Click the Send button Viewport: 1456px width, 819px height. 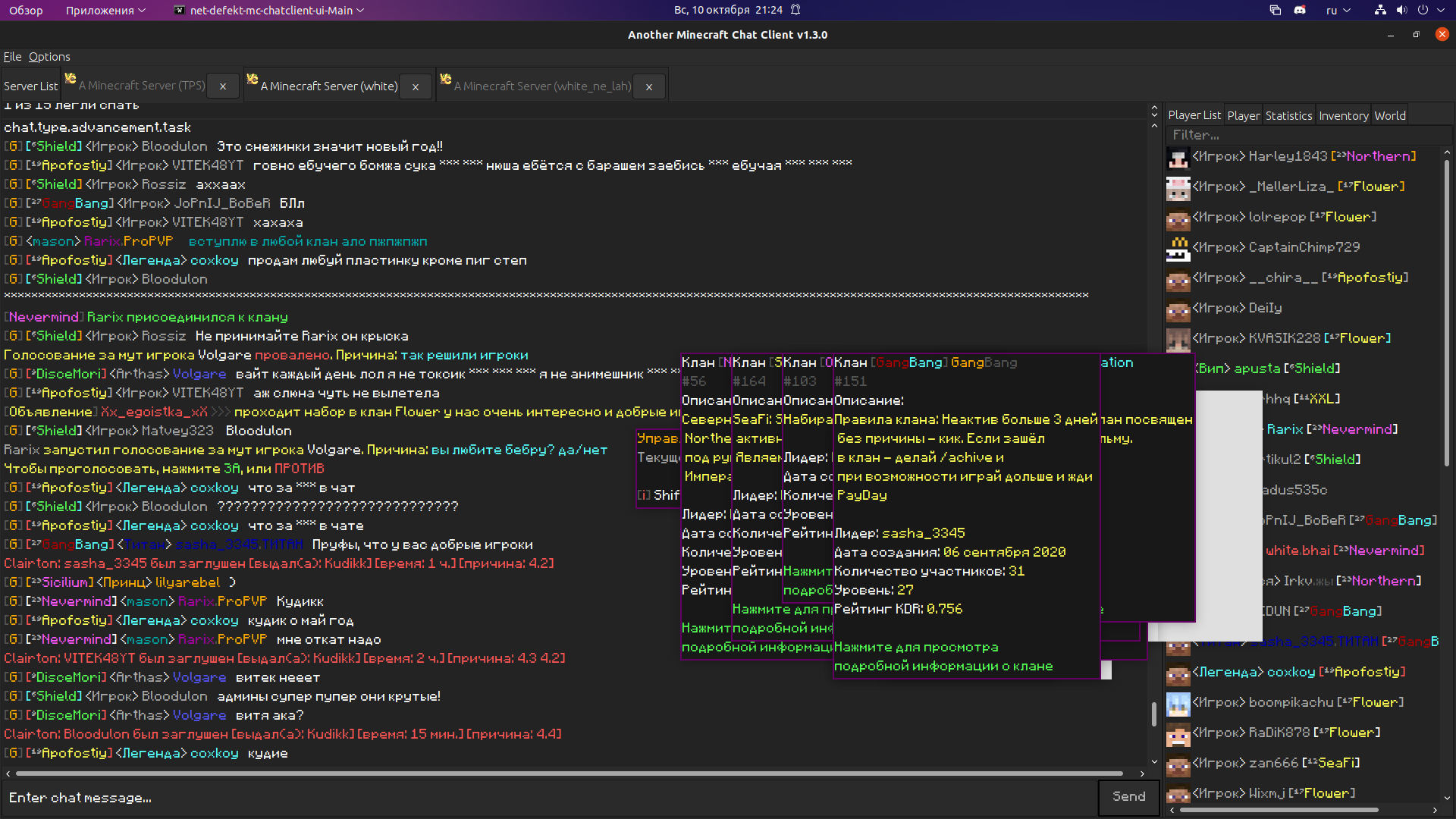pyautogui.click(x=1128, y=797)
